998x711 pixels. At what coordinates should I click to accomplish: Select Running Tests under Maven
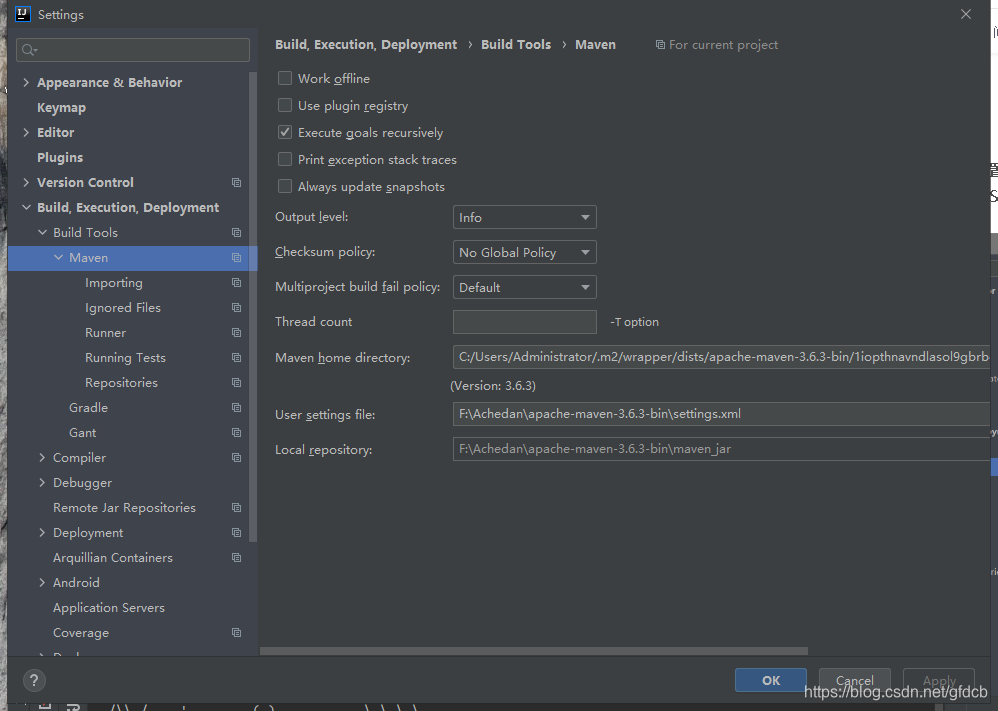click(125, 358)
